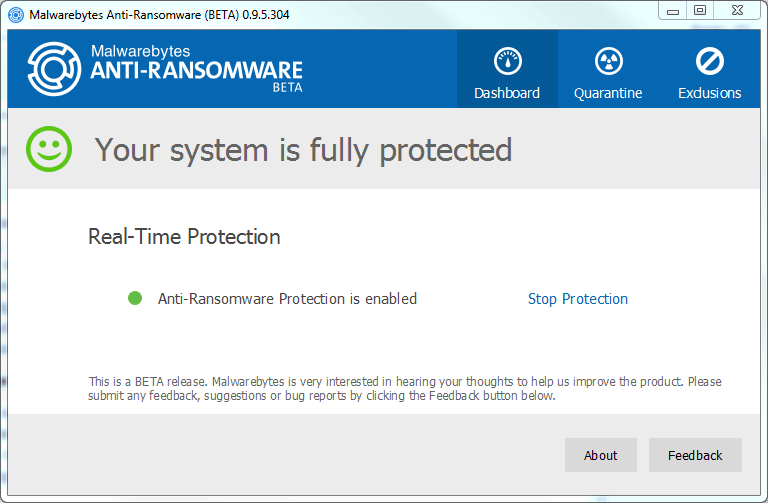This screenshot has width=768, height=503.
Task: Click the 'Anti-Ransomware Protection is enabled' text
Action: click(287, 299)
